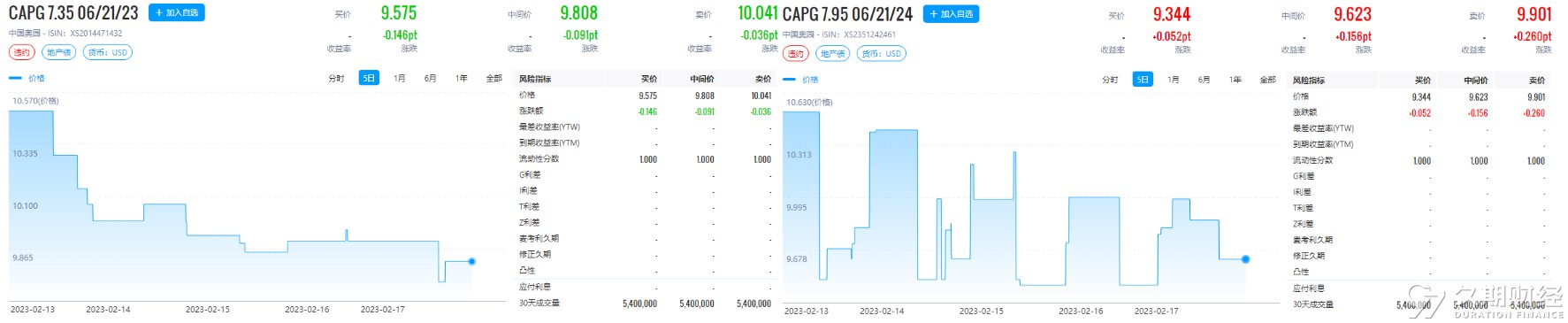Click 修正久期 row in CAPG 7.35 table

pyautogui.click(x=645, y=255)
